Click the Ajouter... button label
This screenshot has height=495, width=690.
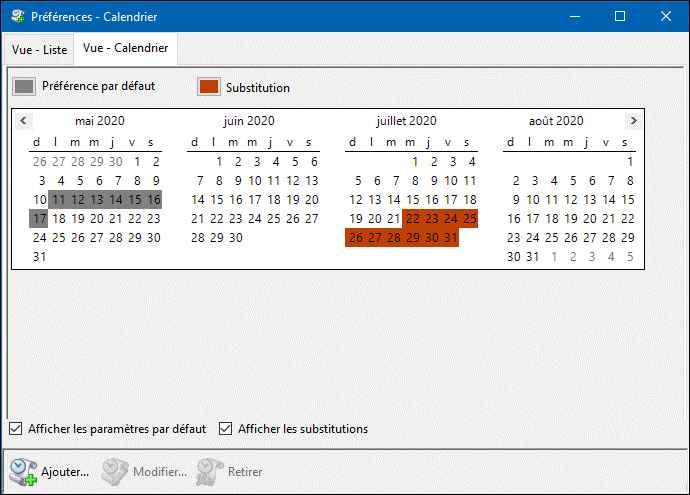click(x=65, y=472)
